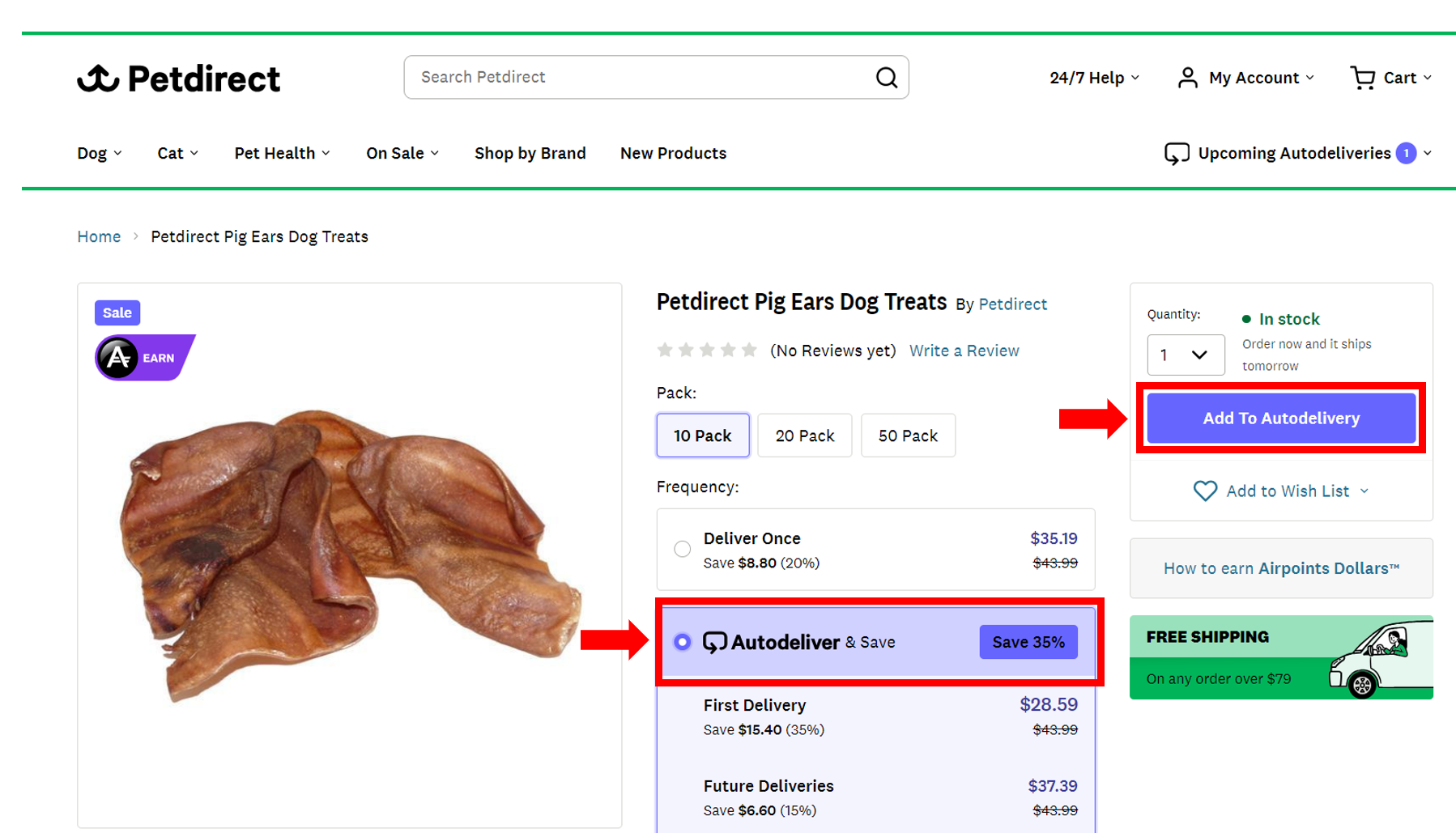Viewport: 1456px width, 833px height.
Task: Click How to earn Airpoints Dollars
Action: 1281,568
